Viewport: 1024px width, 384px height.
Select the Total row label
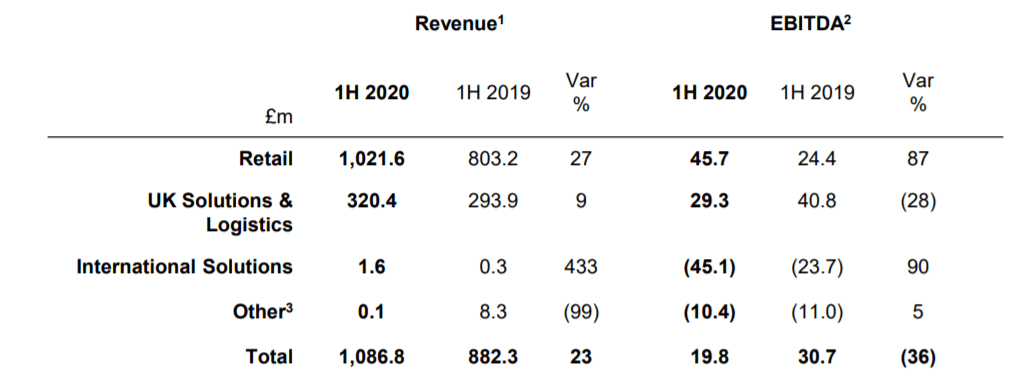(x=270, y=357)
